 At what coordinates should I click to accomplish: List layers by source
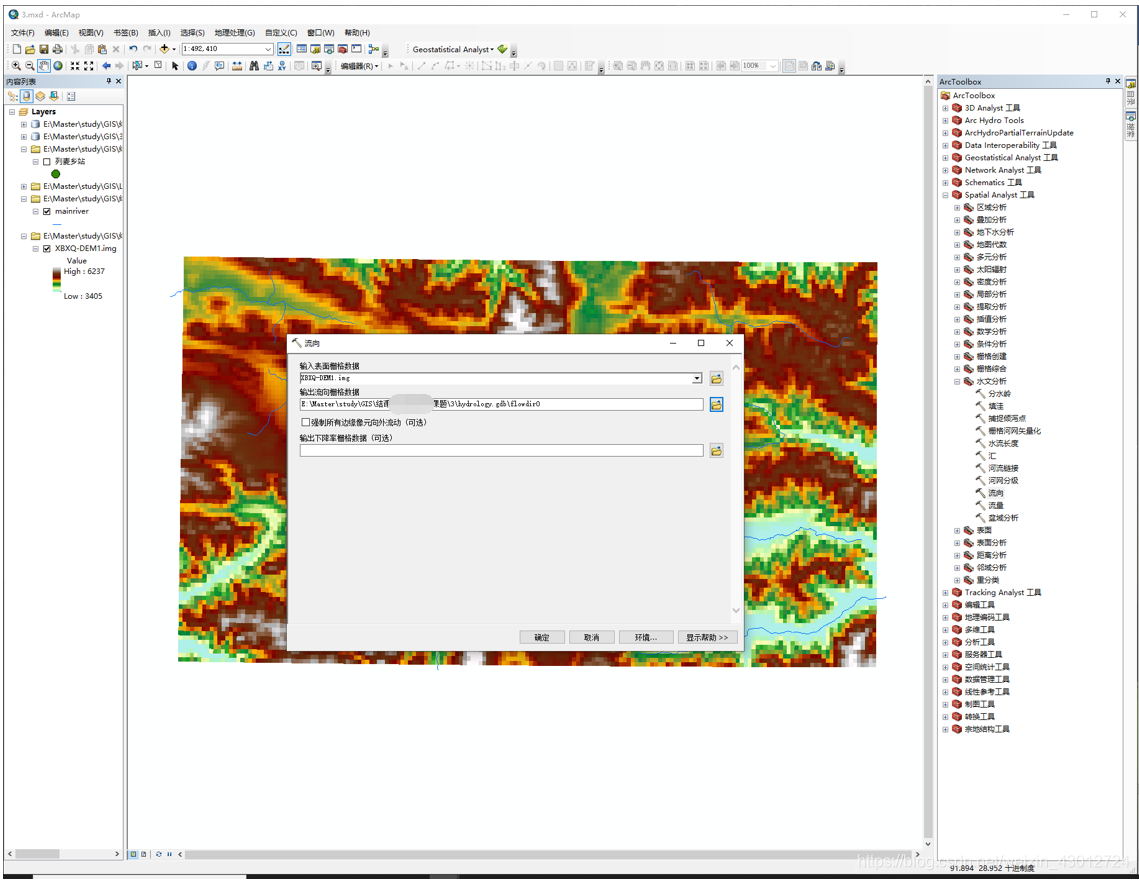26,96
